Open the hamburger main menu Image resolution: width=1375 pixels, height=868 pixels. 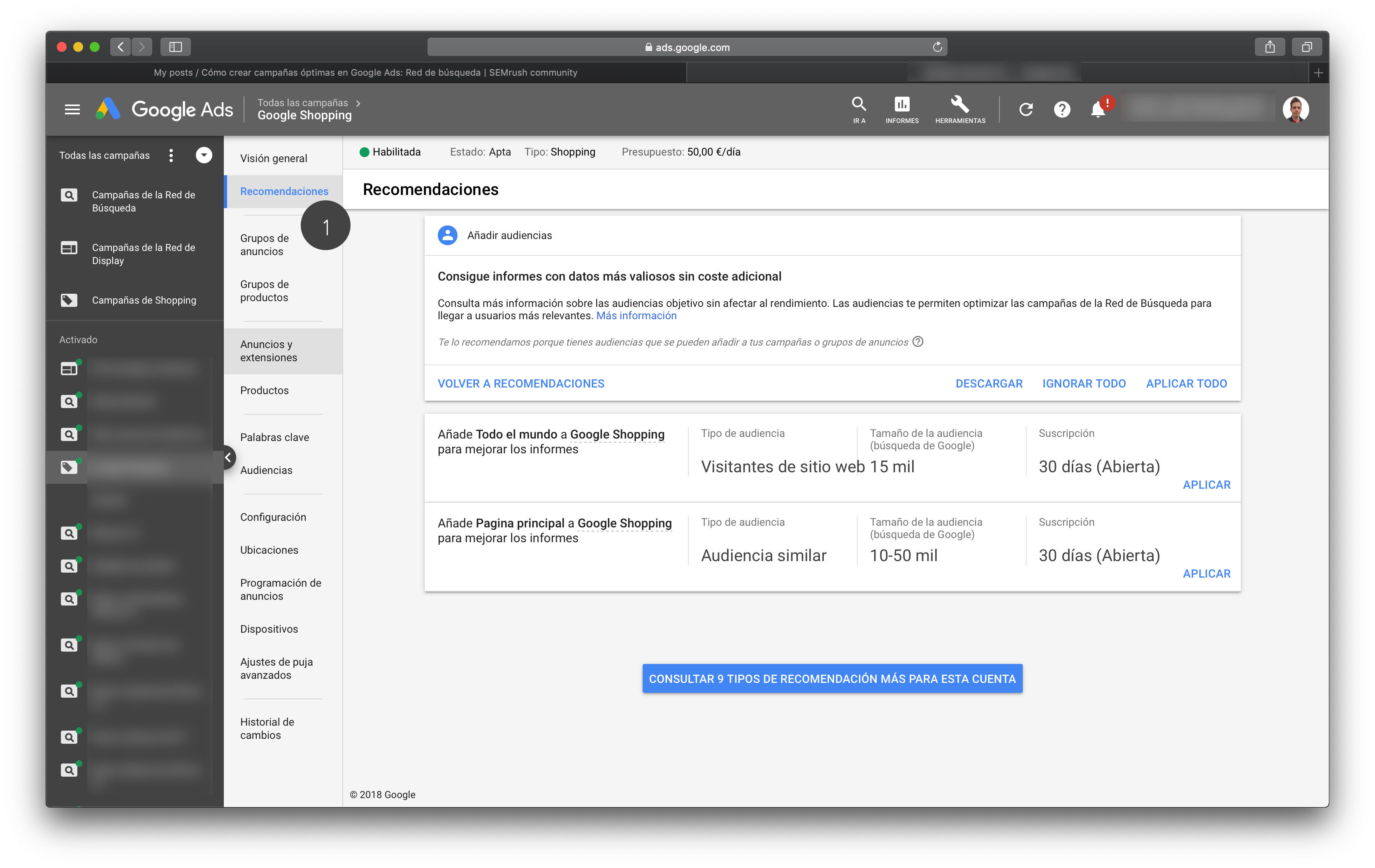pos(72,109)
